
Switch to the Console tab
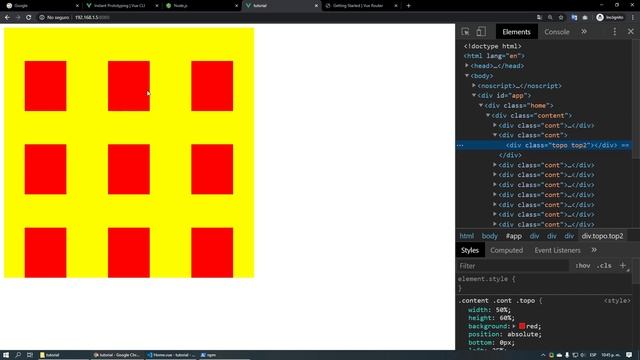(x=557, y=32)
